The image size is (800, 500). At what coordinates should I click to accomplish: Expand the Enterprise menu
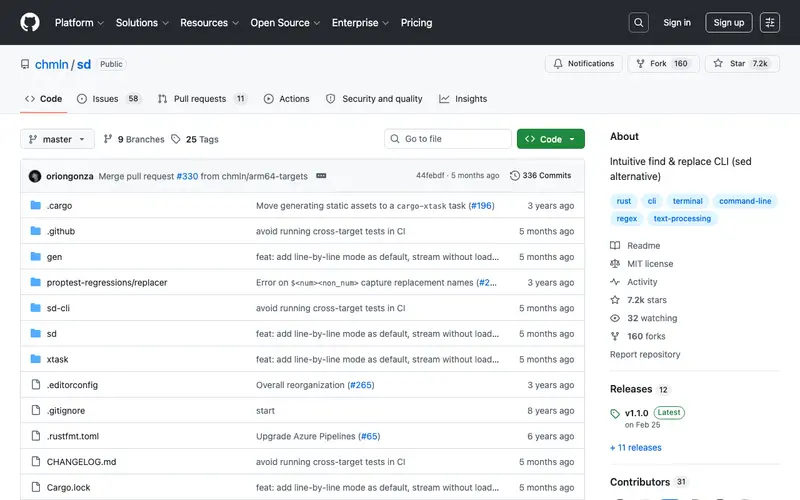pyautogui.click(x=360, y=23)
